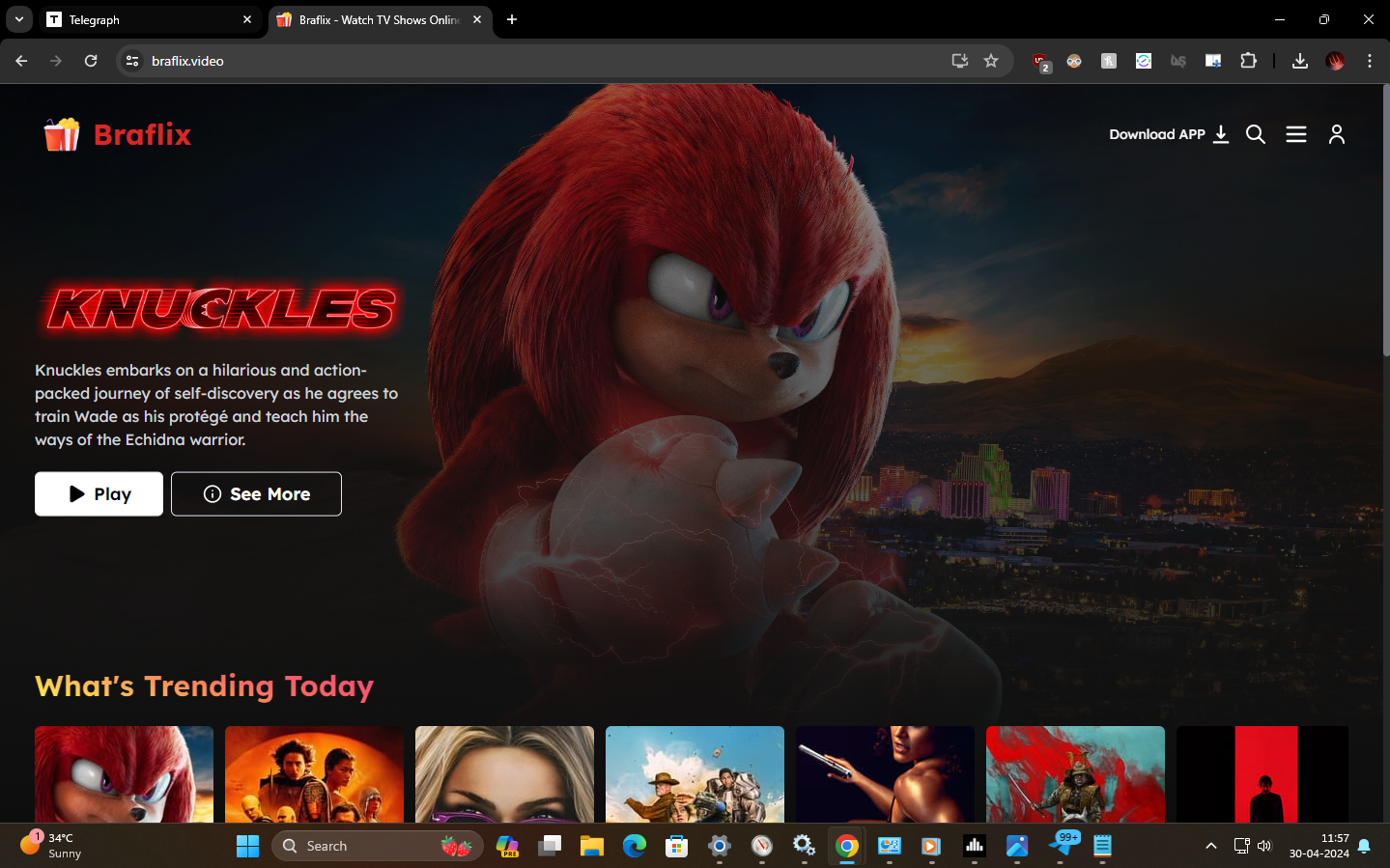This screenshot has height=868, width=1390.
Task: Open the reading panel plus extension icon
Action: [x=1213, y=61]
